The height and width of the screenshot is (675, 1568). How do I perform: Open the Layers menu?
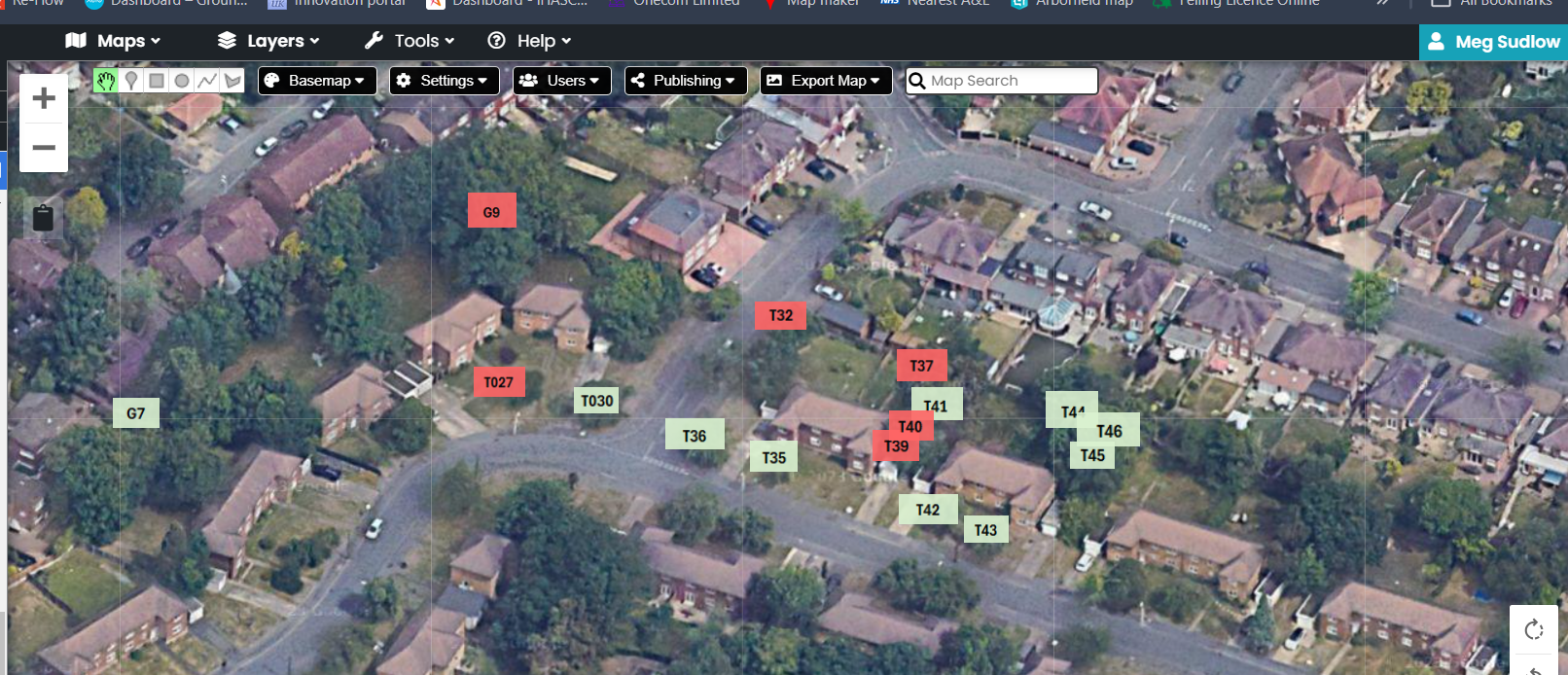(x=268, y=41)
